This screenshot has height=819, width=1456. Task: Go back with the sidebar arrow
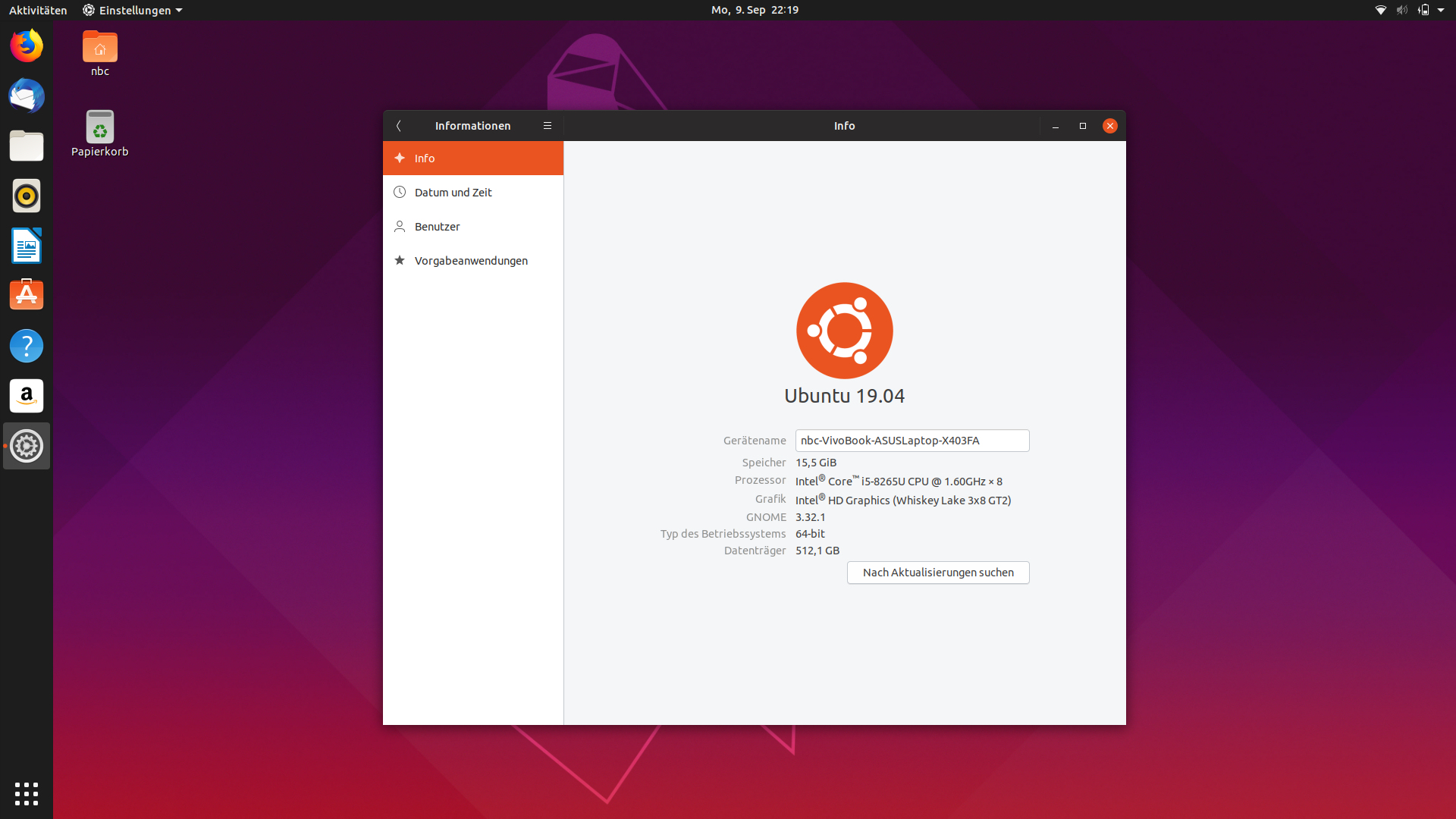(398, 126)
